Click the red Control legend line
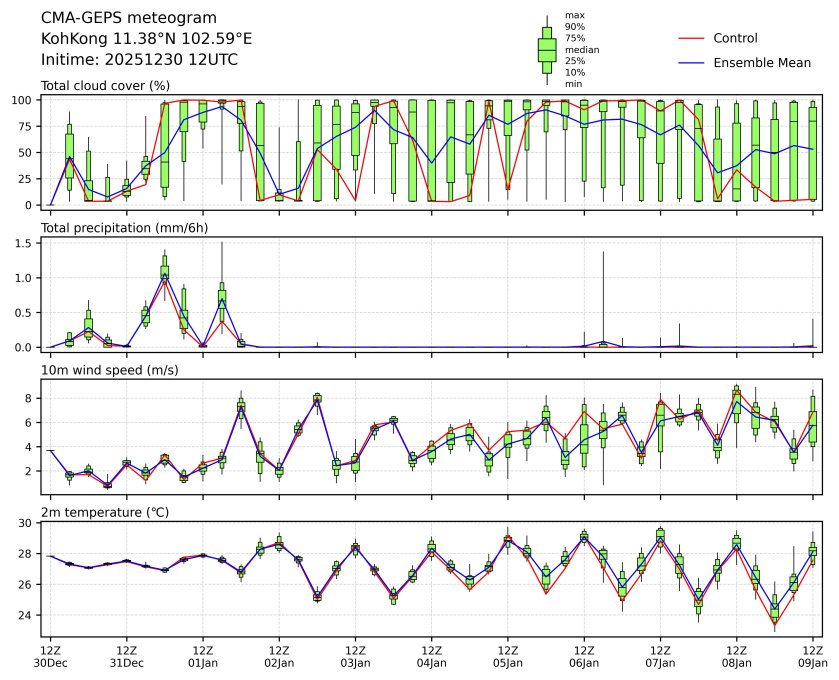Image resolution: width=839 pixels, height=680 pixels. 691,38
